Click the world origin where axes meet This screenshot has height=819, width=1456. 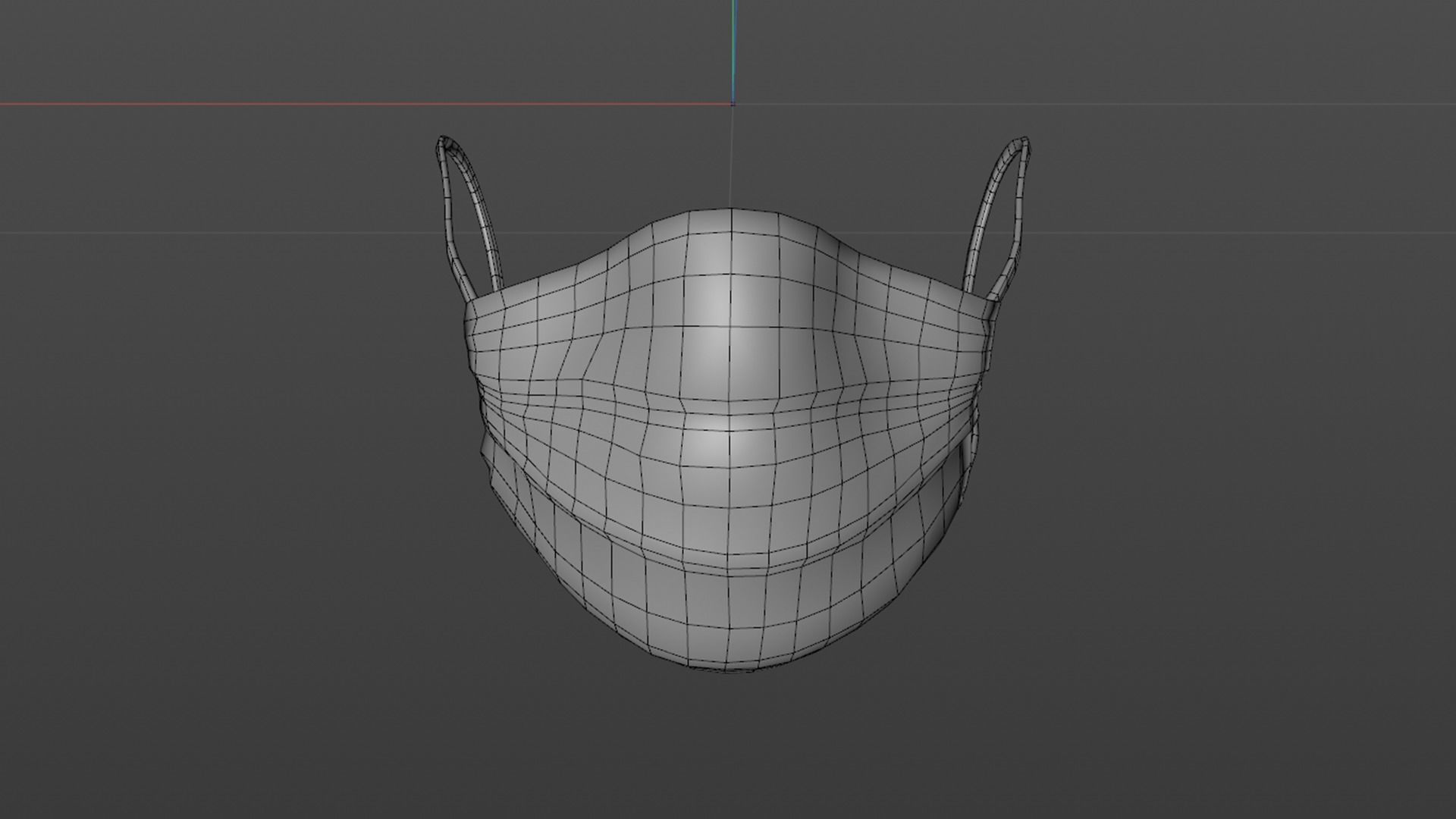[733, 103]
